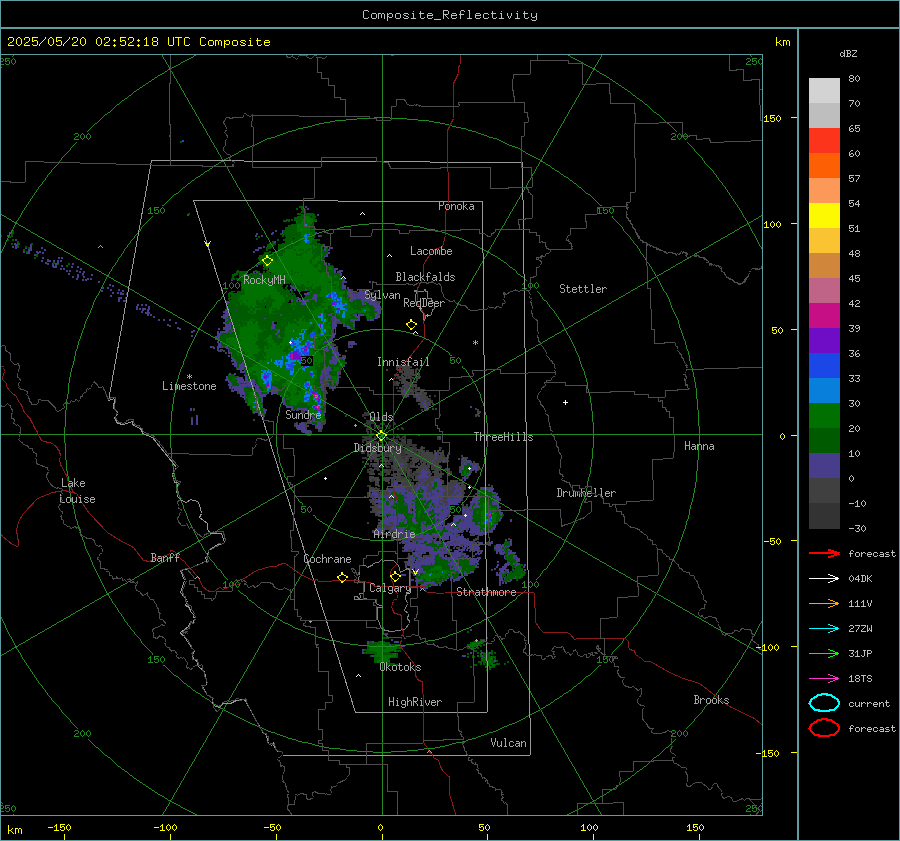The image size is (900, 841).
Task: Click the Banff label
Action: 165,558
